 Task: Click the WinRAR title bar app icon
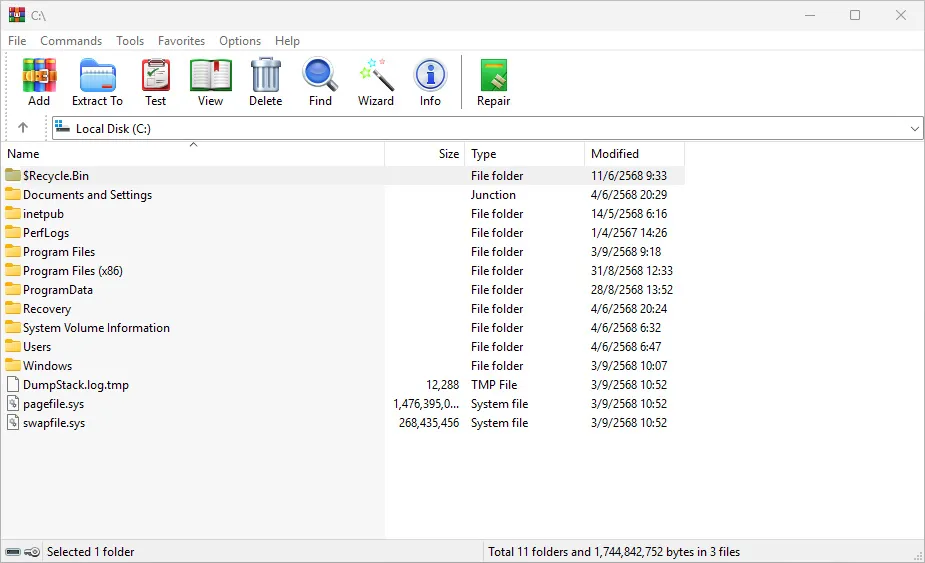[17, 15]
